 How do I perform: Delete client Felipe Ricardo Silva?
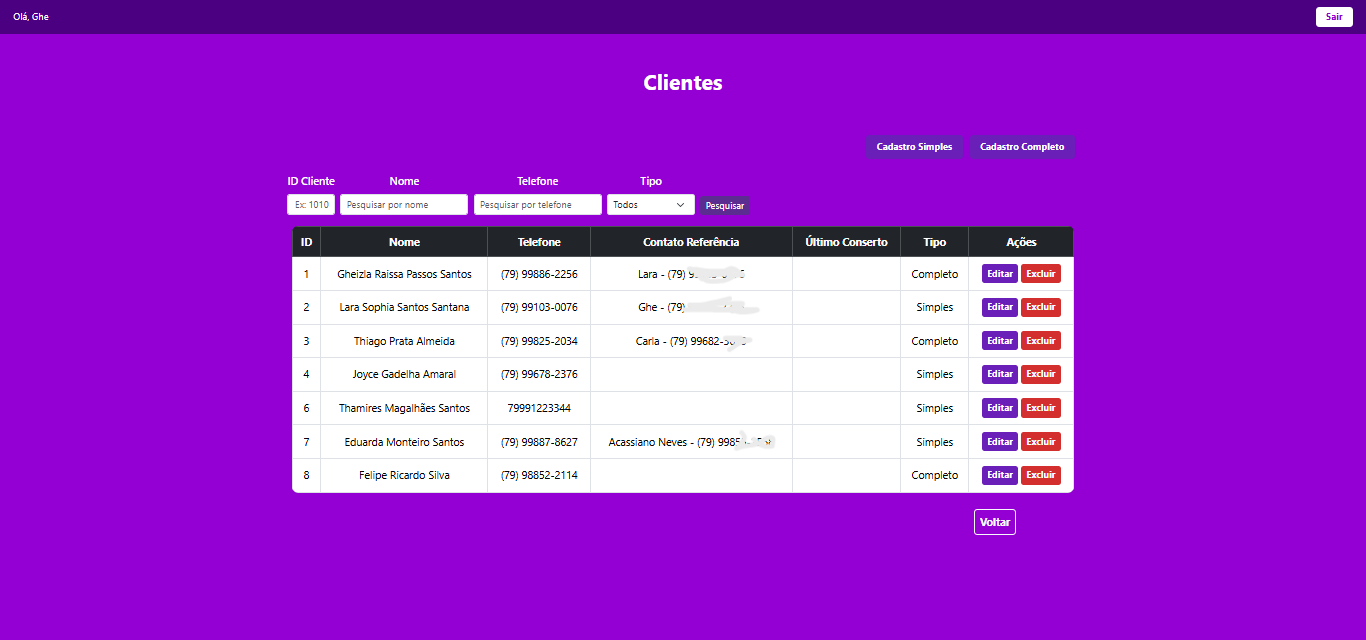1041,475
